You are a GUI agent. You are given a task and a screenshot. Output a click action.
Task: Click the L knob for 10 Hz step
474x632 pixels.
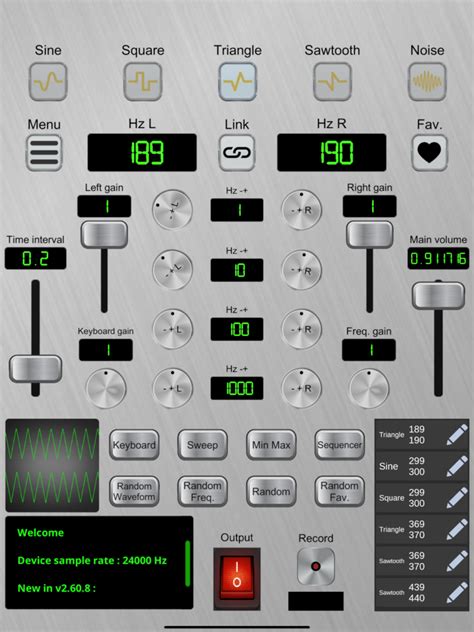[x=173, y=270]
